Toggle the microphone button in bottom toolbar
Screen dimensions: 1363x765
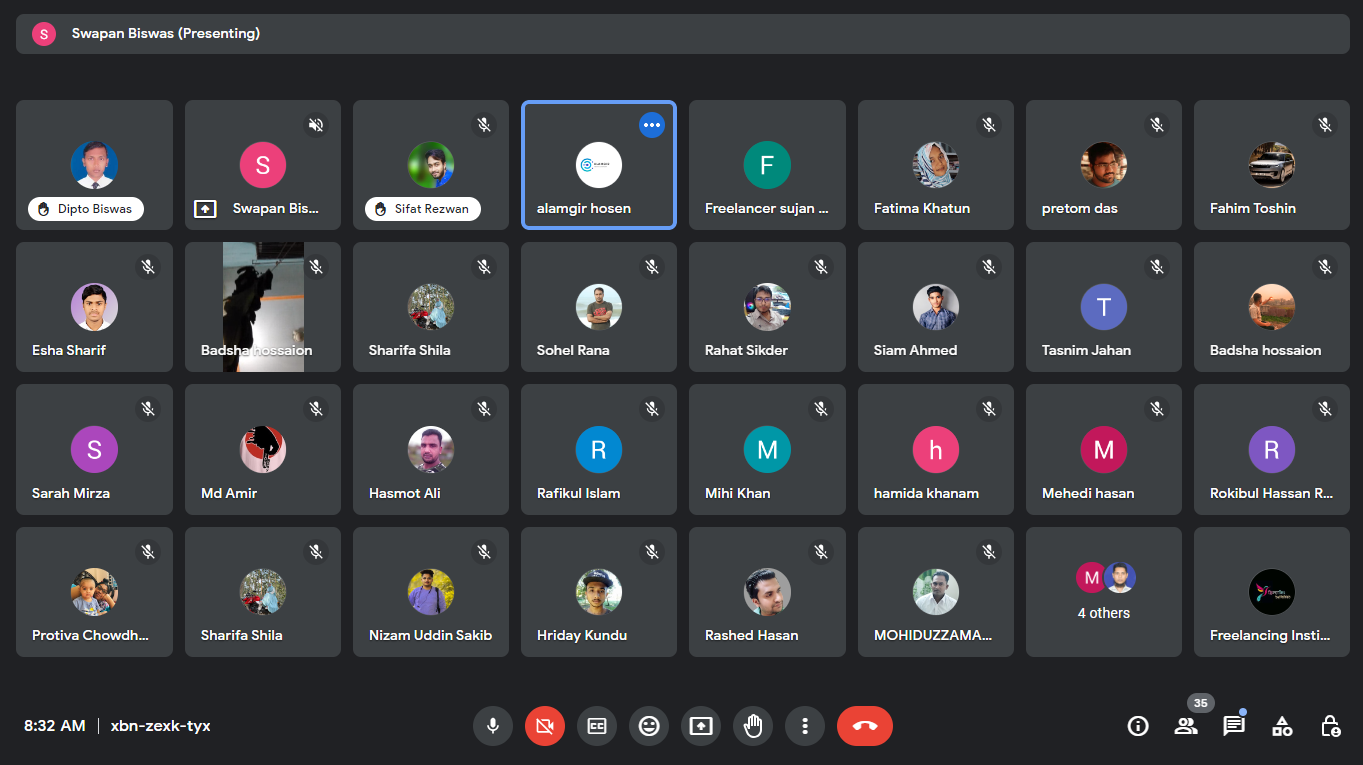(x=492, y=726)
